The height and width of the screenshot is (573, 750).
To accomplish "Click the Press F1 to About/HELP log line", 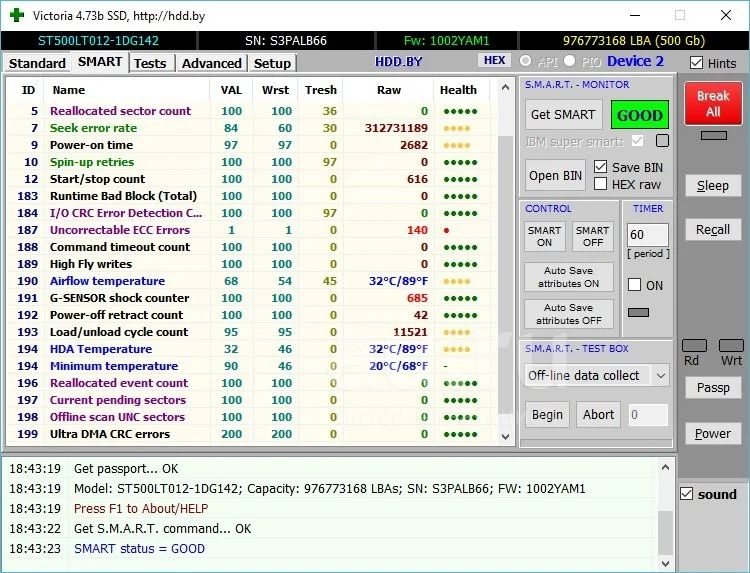I will tap(141, 508).
